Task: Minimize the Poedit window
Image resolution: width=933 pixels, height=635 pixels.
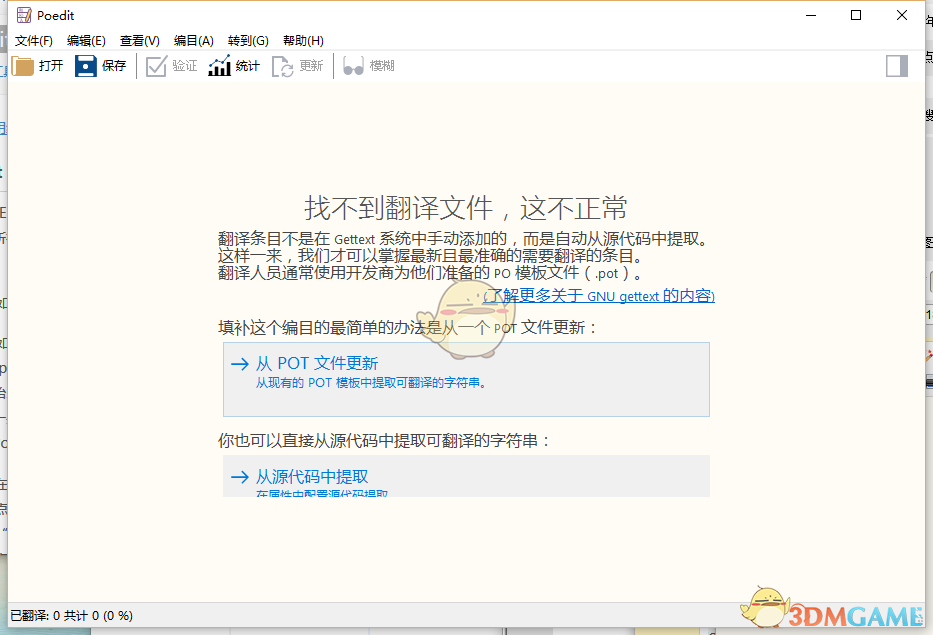Action: pyautogui.click(x=810, y=15)
